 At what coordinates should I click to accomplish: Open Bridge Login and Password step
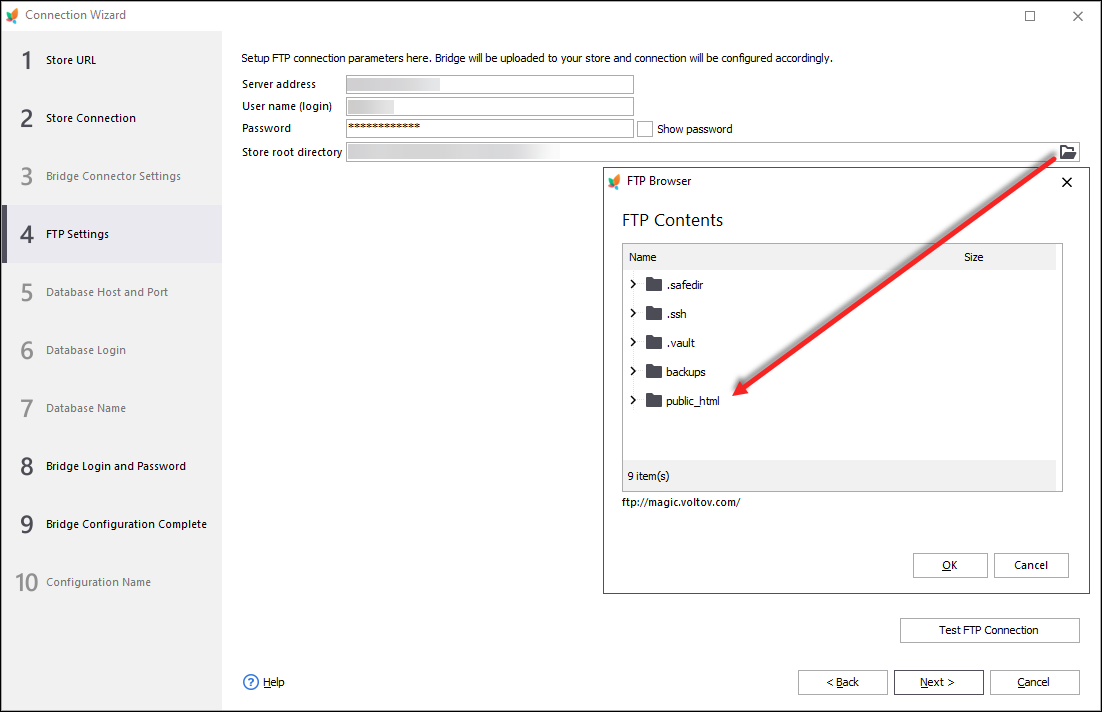[x=115, y=466]
